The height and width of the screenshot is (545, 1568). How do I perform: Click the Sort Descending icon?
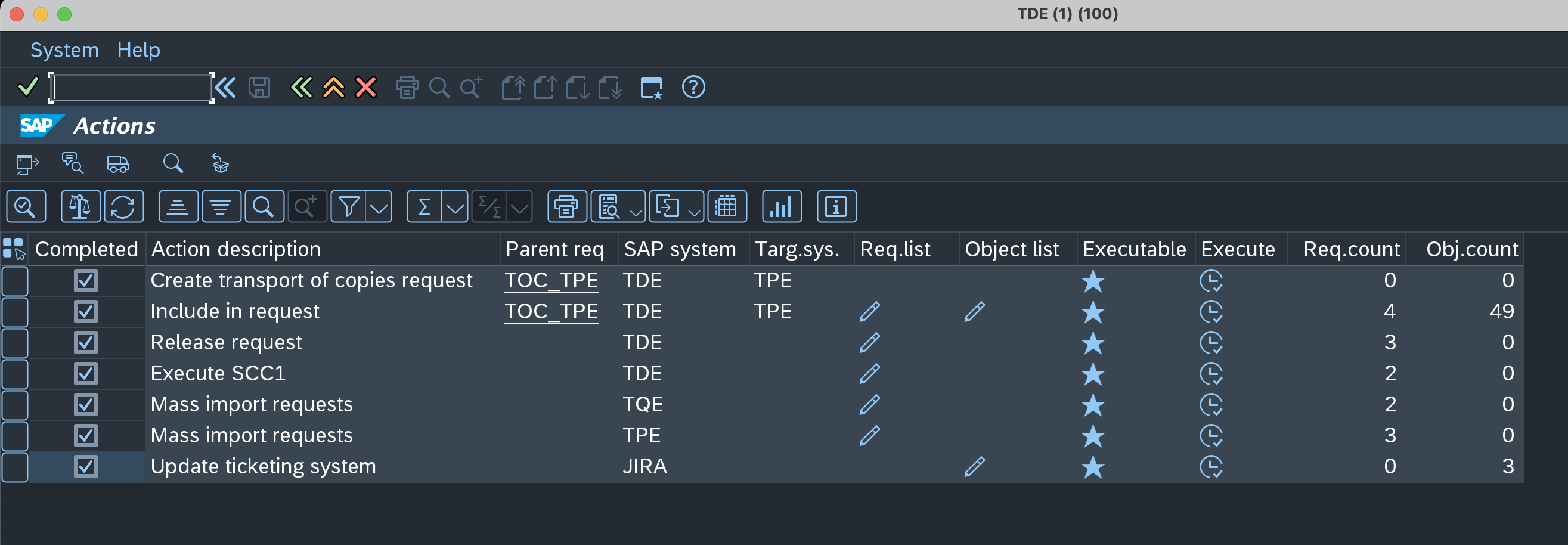(221, 207)
